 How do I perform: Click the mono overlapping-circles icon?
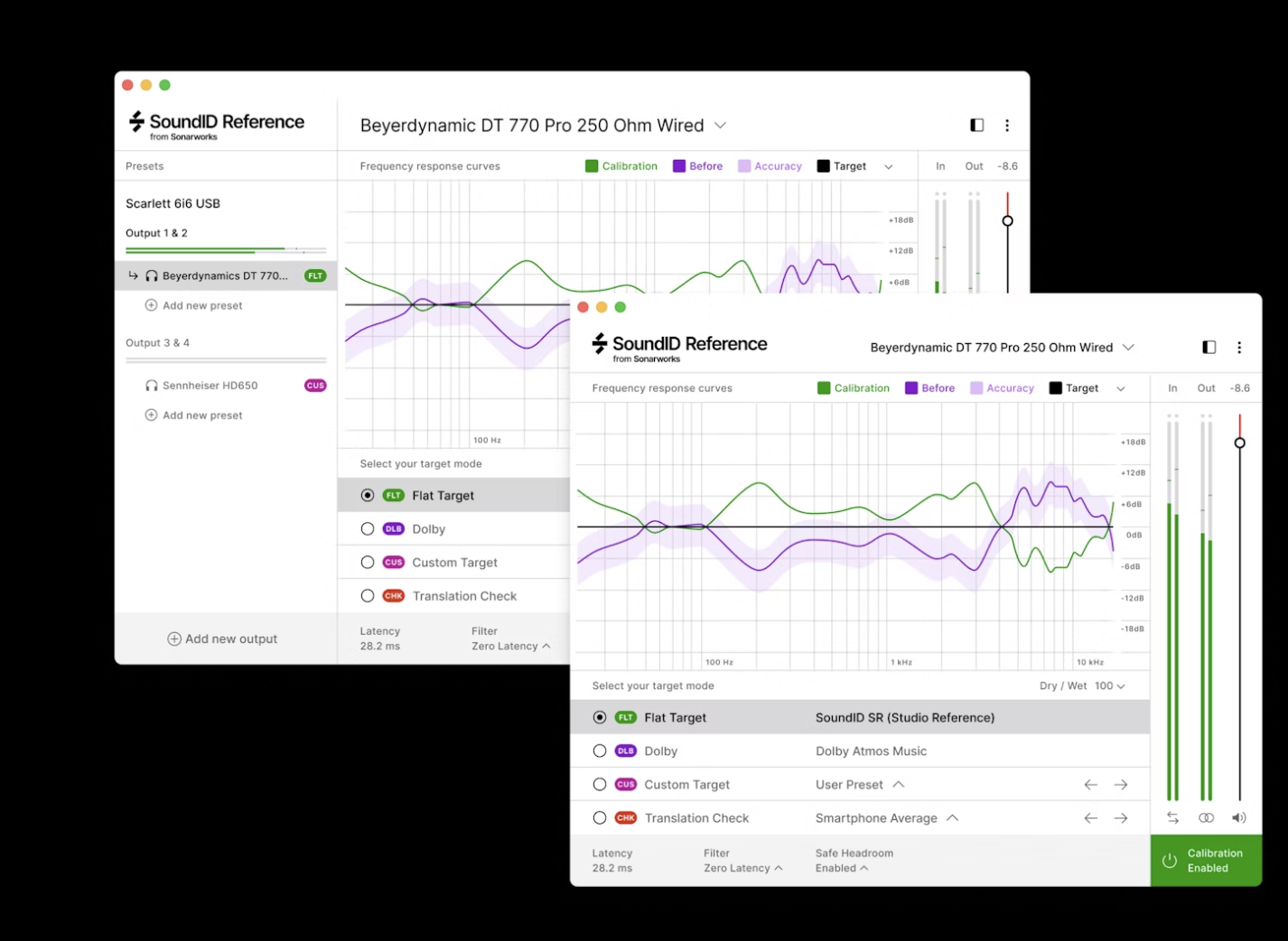(1206, 817)
